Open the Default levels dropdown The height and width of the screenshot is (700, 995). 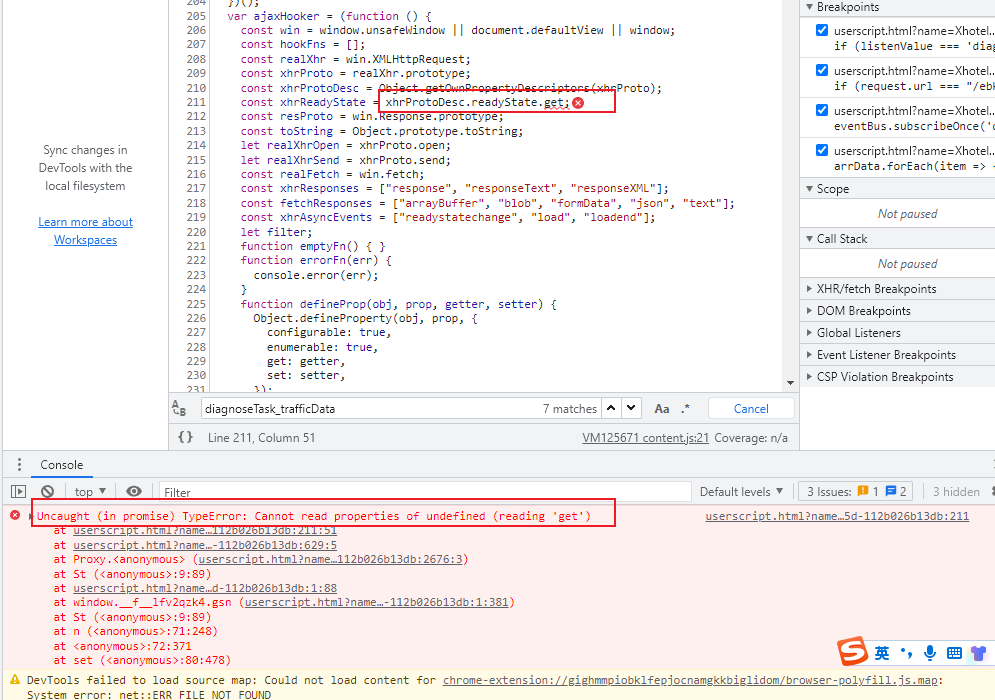pos(741,491)
